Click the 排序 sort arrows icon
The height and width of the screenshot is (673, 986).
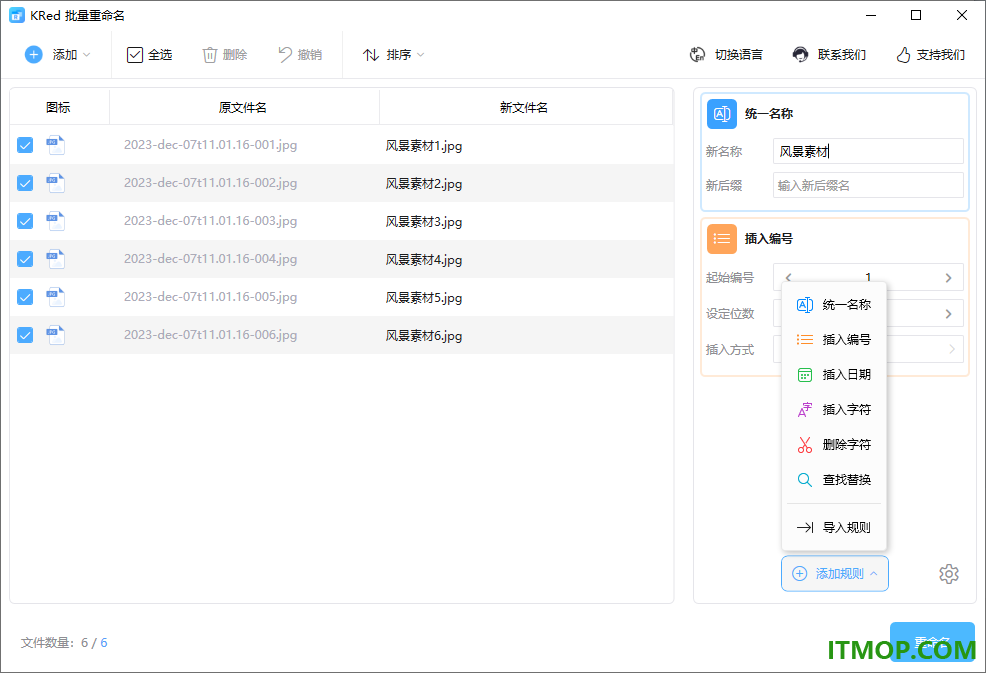(370, 55)
